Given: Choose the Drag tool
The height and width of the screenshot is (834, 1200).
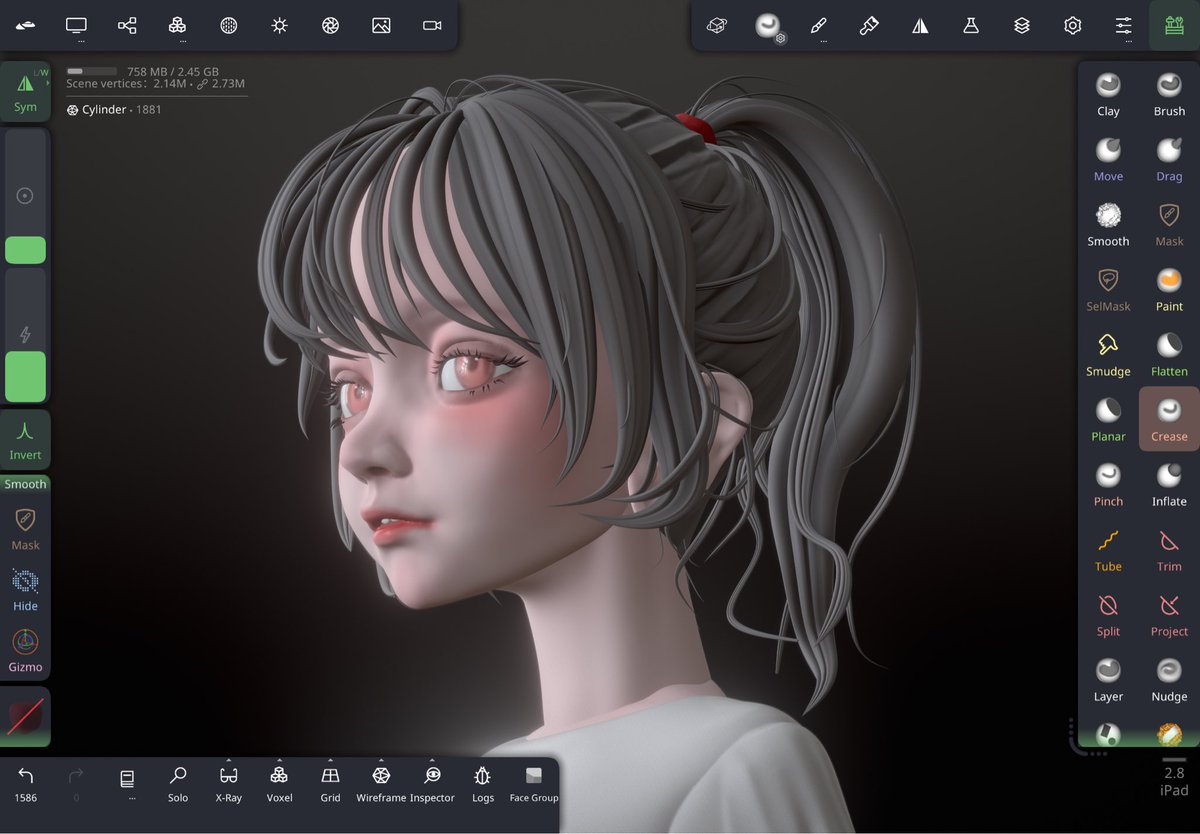Looking at the screenshot, I should coord(1169,160).
